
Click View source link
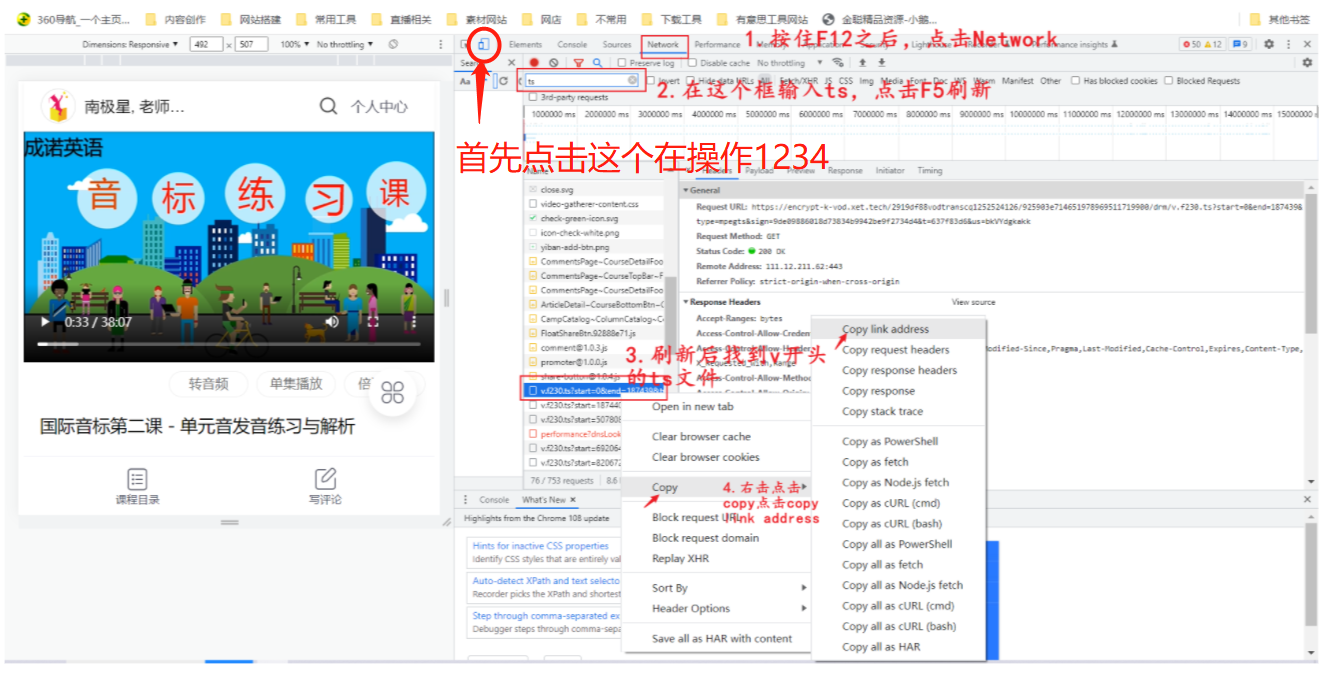point(973,302)
